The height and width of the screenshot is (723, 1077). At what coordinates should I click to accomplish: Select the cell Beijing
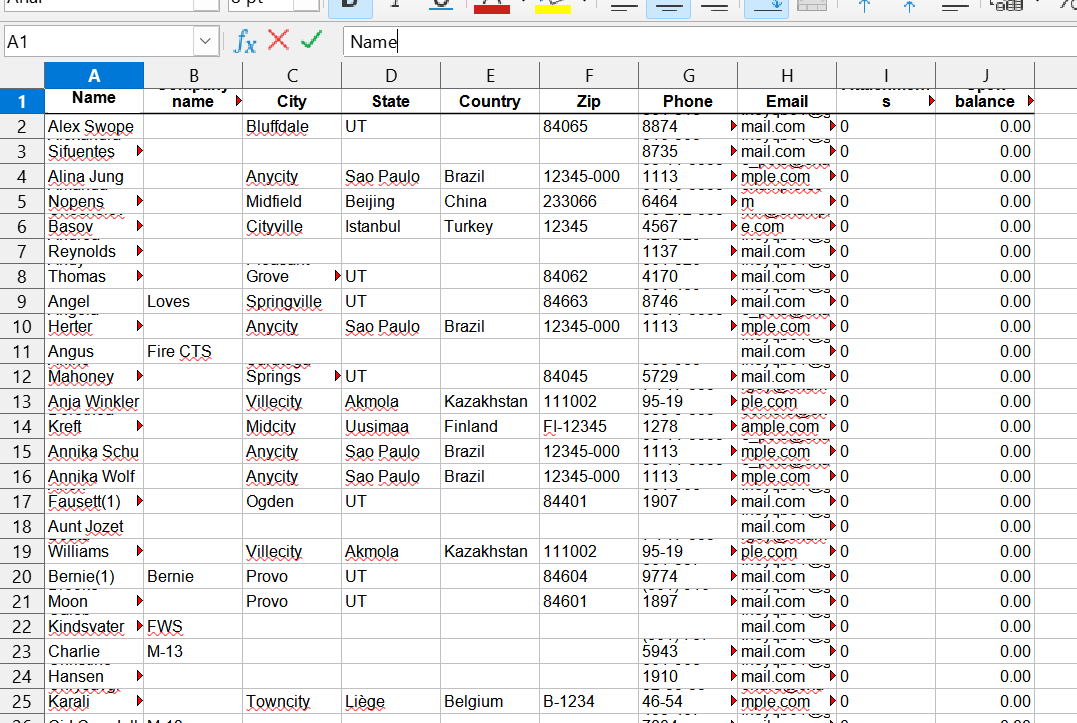[x=391, y=202]
